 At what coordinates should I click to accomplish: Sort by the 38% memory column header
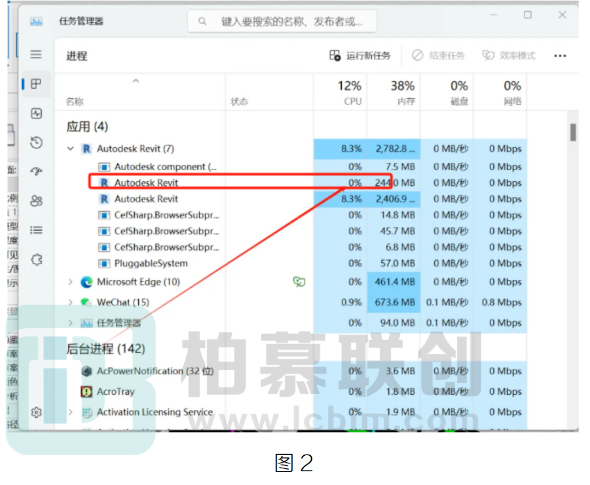(394, 93)
